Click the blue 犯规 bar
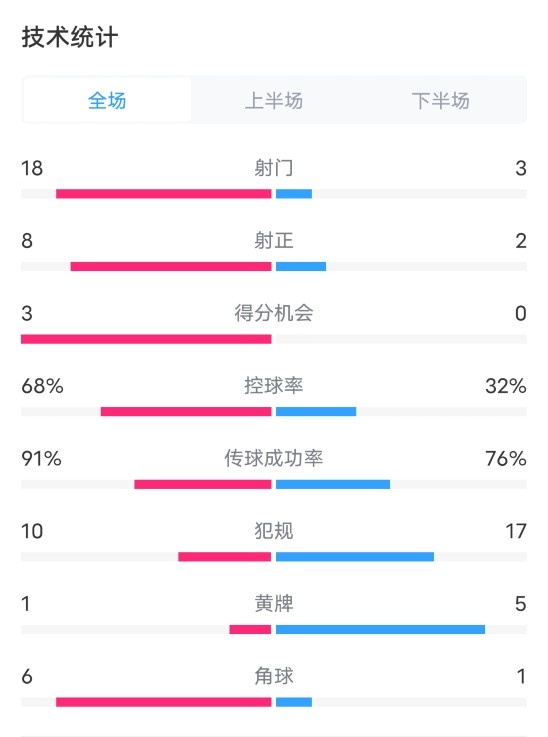Screen dimensions: 548x737 (x=355, y=557)
